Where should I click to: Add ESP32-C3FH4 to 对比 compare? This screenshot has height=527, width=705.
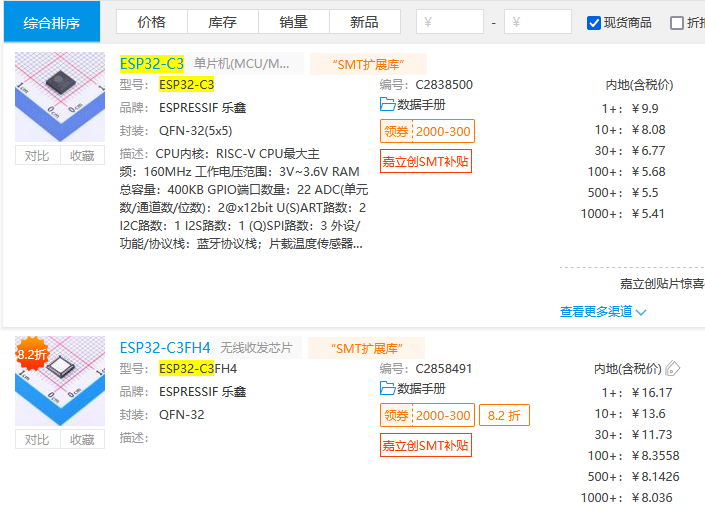pos(37,439)
